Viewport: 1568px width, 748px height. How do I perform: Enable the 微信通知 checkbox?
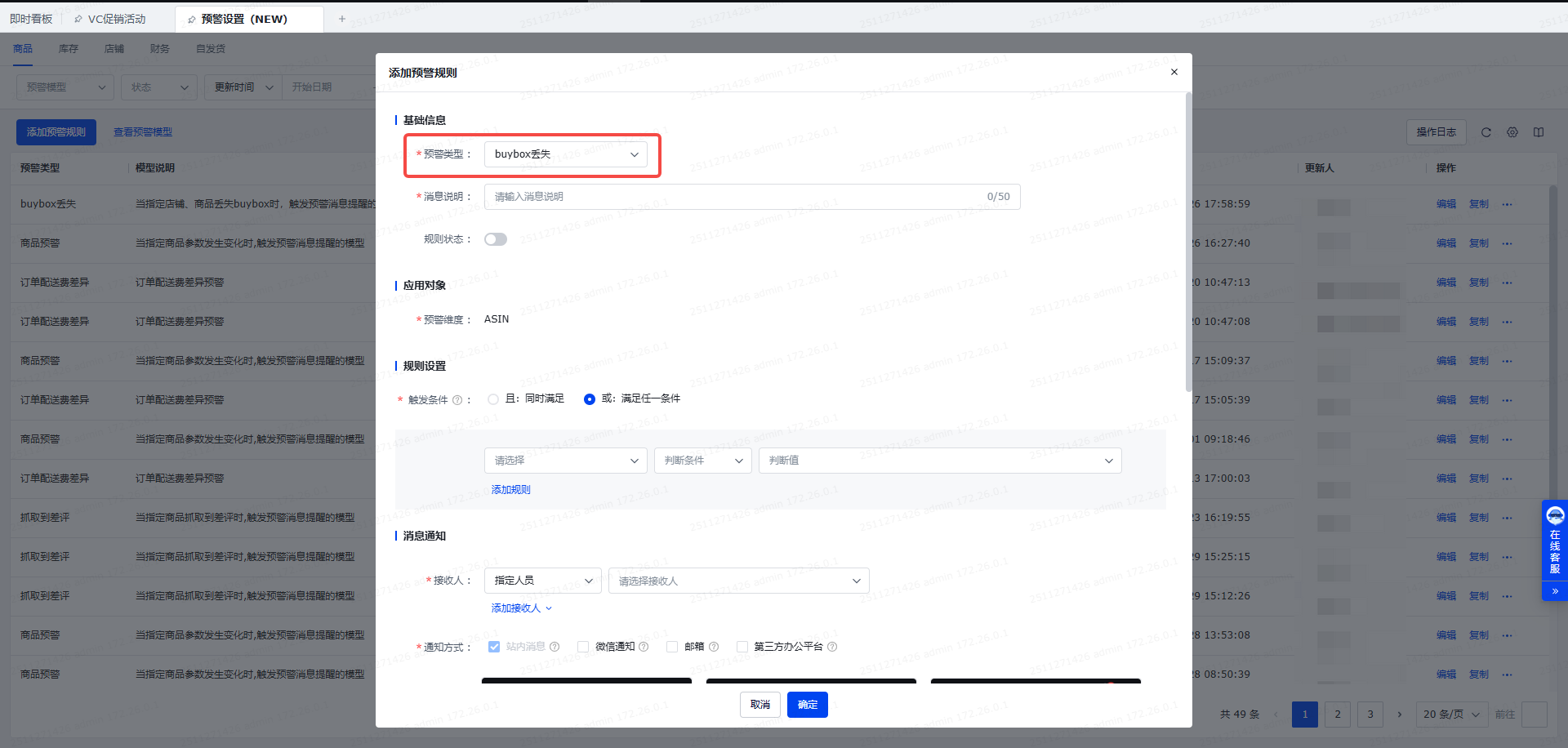(583, 647)
